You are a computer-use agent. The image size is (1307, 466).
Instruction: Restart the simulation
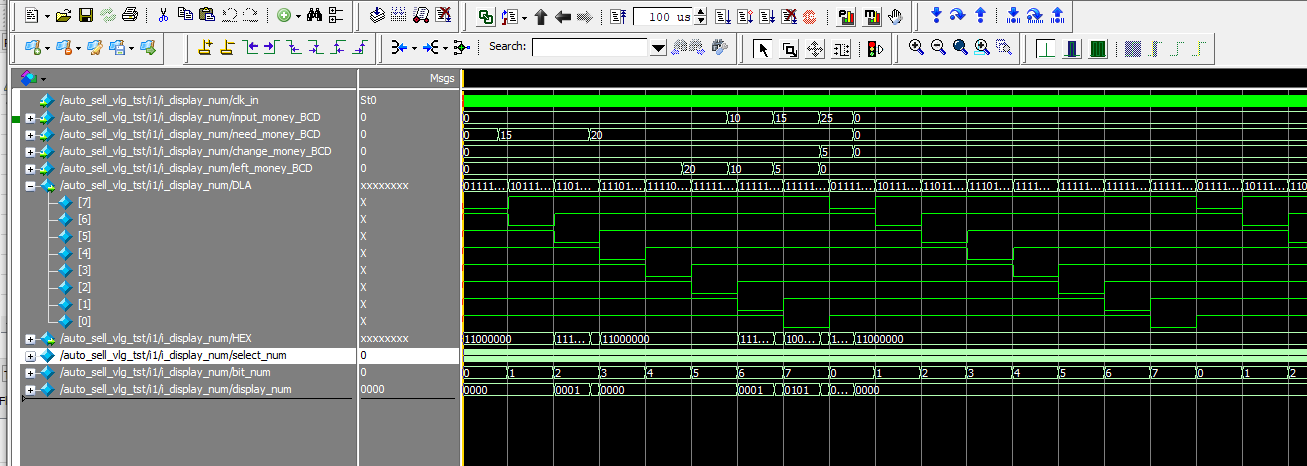(618, 17)
